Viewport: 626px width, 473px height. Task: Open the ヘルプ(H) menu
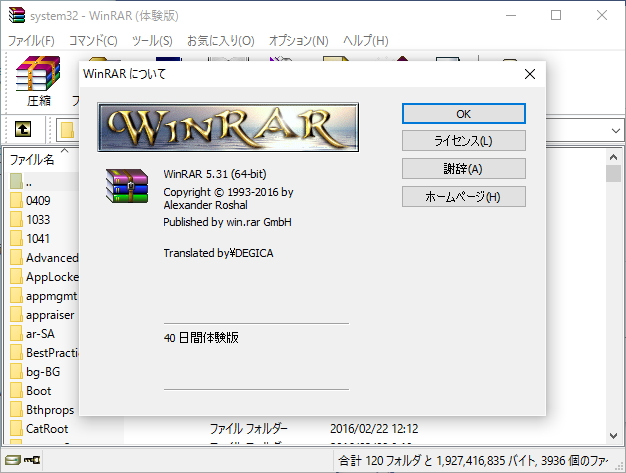click(x=366, y=41)
